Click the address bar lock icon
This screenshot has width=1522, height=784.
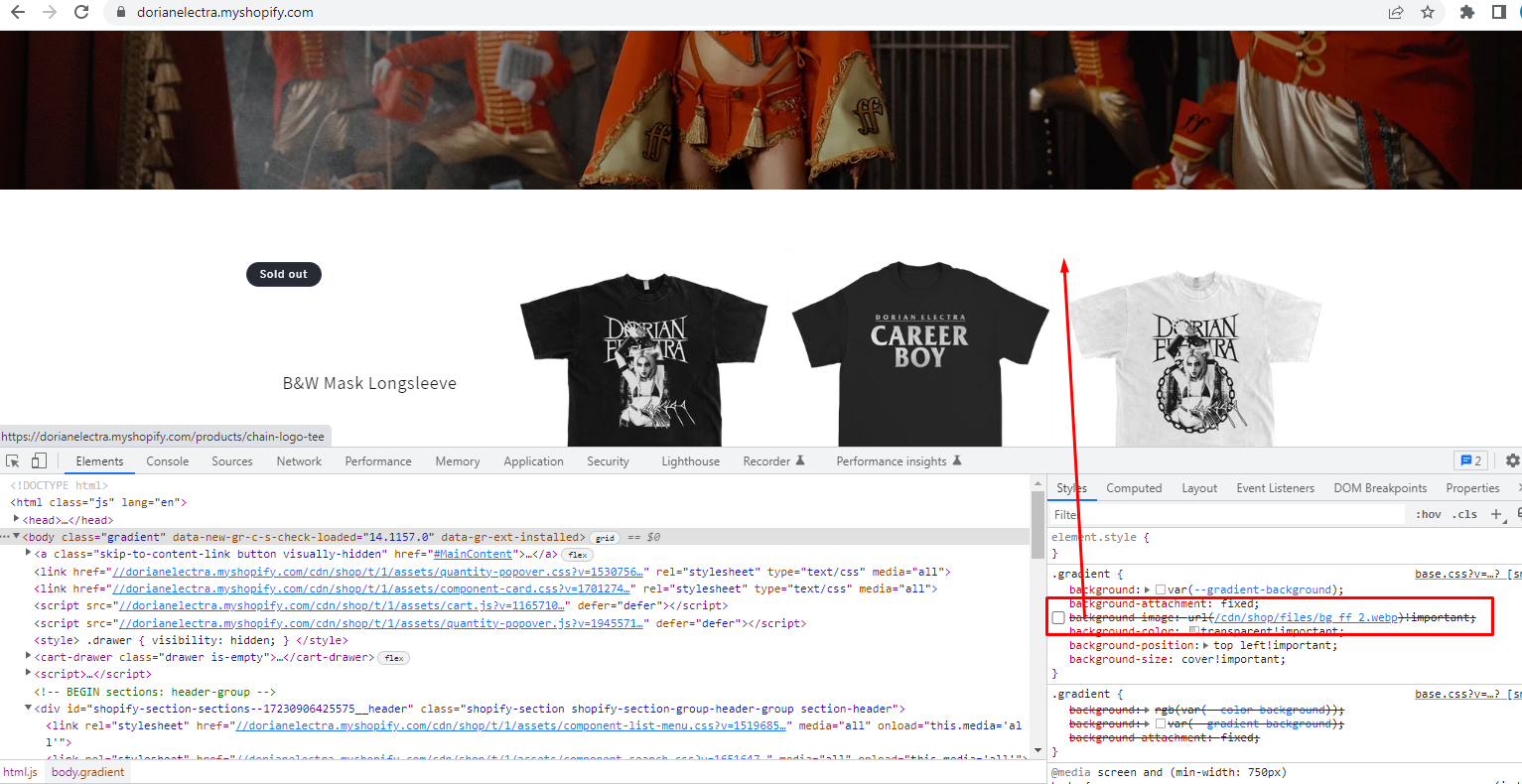click(x=121, y=13)
